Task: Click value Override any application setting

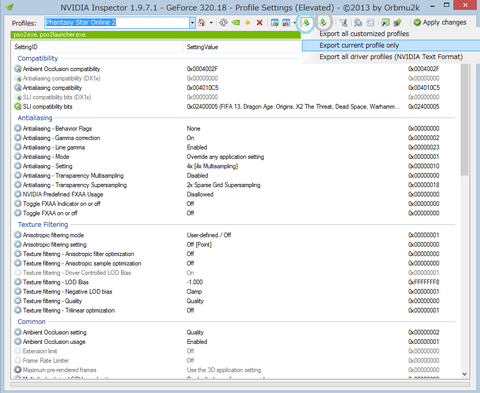Action: [225, 157]
